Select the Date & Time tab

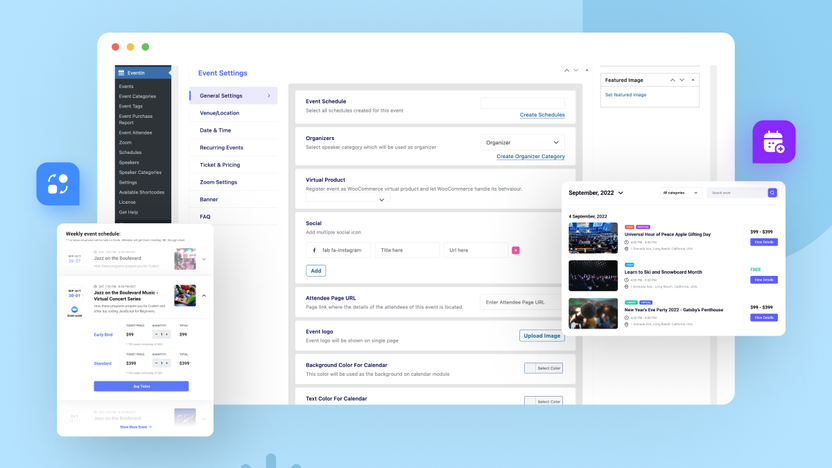[233, 130]
